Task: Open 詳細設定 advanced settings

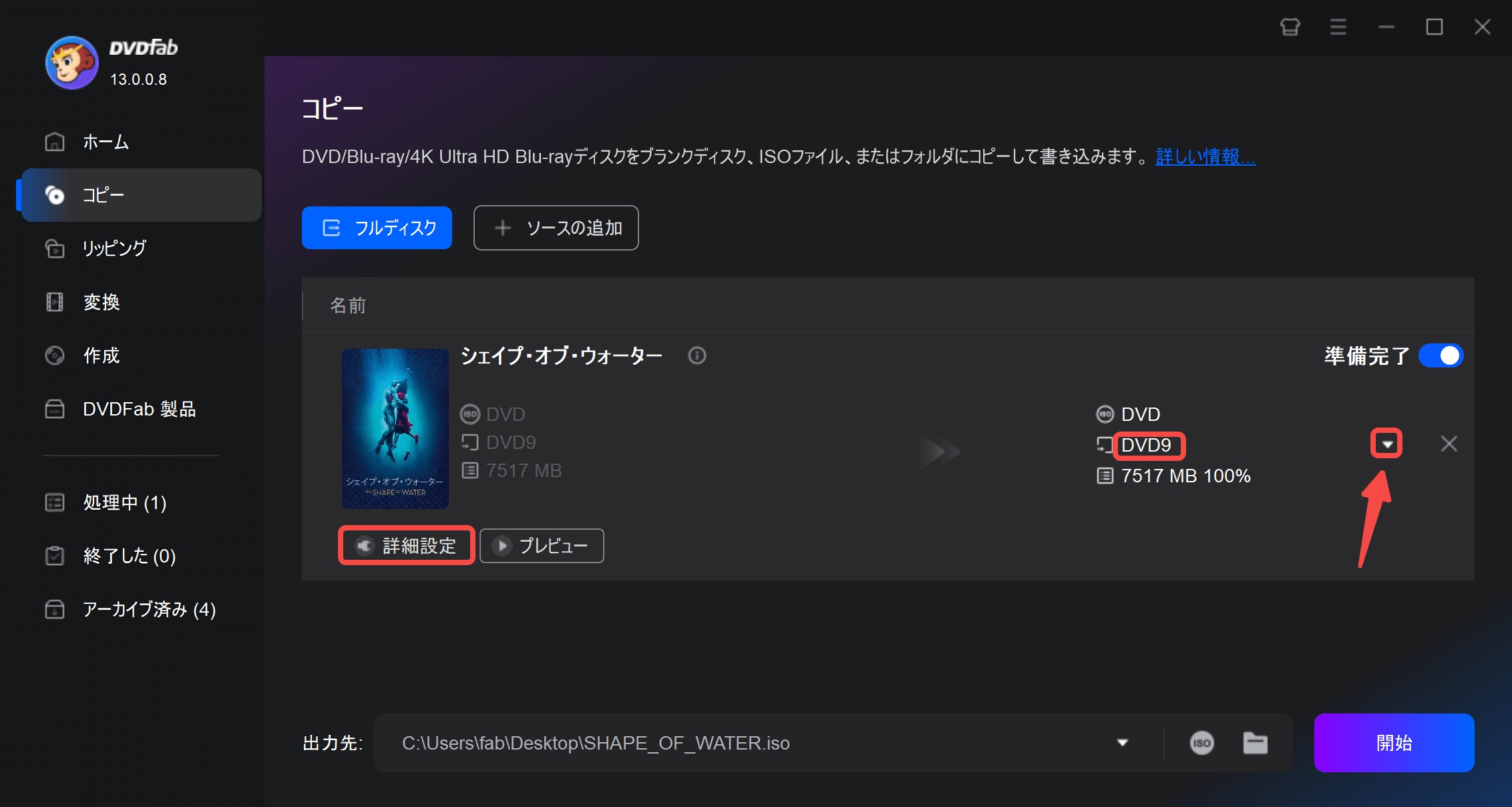Action: (x=407, y=546)
